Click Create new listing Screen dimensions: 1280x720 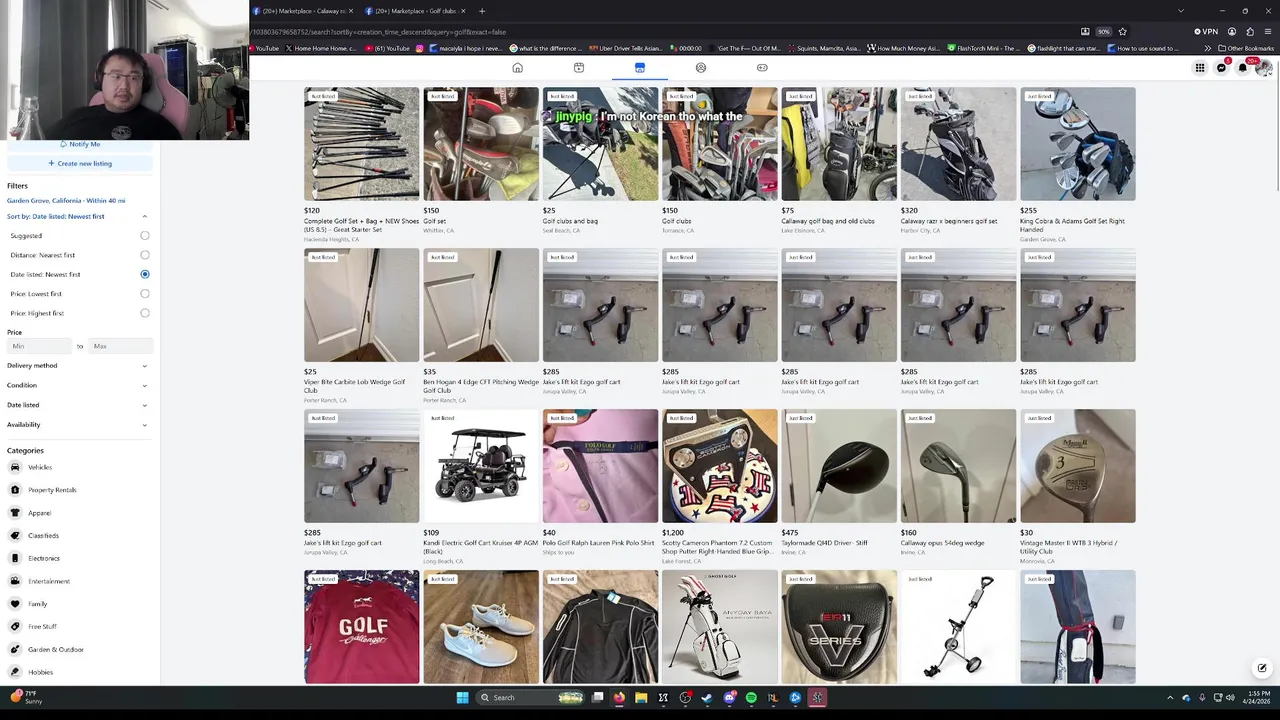80,163
